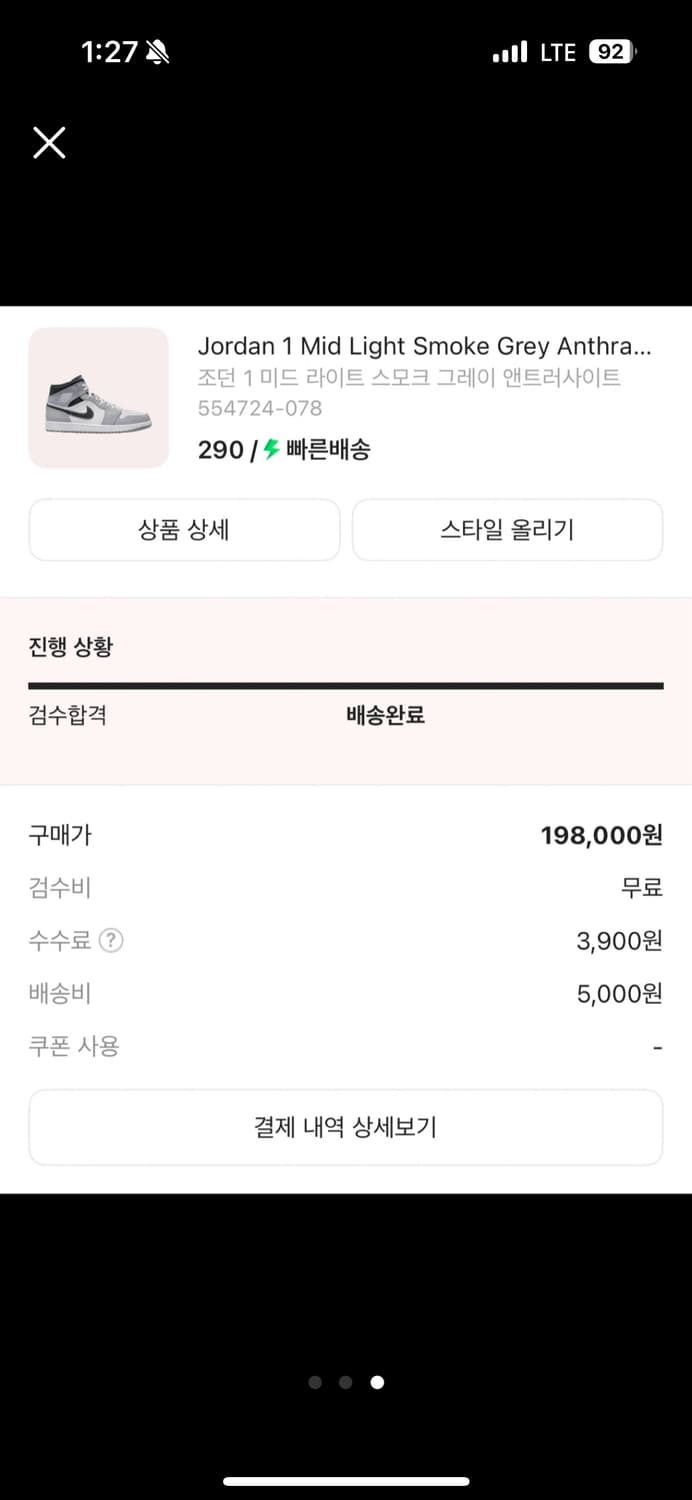Image resolution: width=692 pixels, height=1500 pixels.
Task: Tap the first carousel page indicator dot
Action: (x=315, y=1382)
